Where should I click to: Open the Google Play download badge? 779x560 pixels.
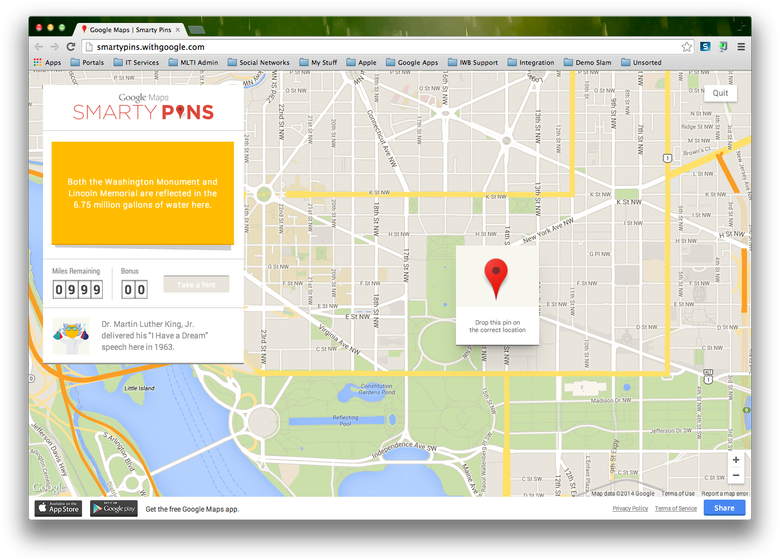[114, 508]
